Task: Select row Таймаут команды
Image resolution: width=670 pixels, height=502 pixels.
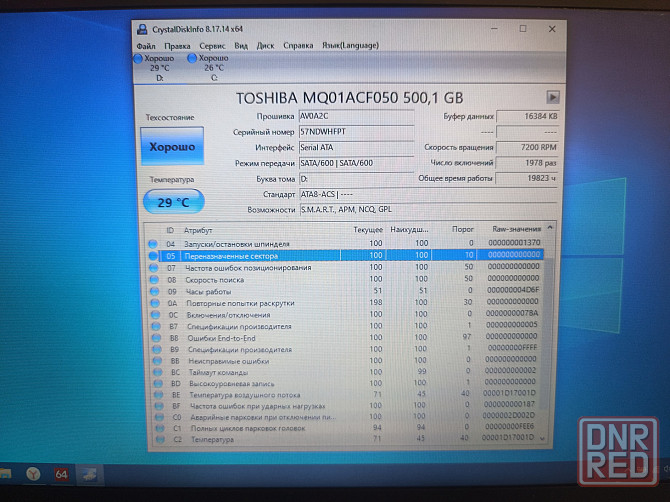Action: (345, 372)
